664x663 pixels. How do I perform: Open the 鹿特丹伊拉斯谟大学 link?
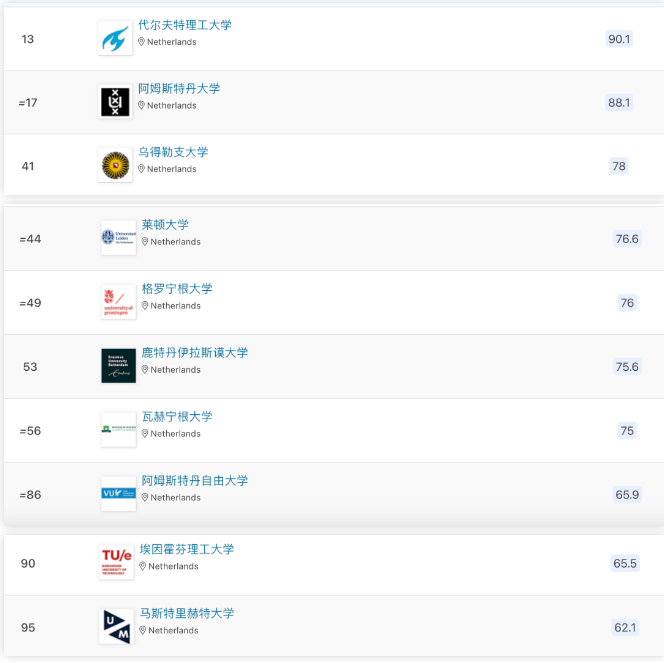coord(195,353)
